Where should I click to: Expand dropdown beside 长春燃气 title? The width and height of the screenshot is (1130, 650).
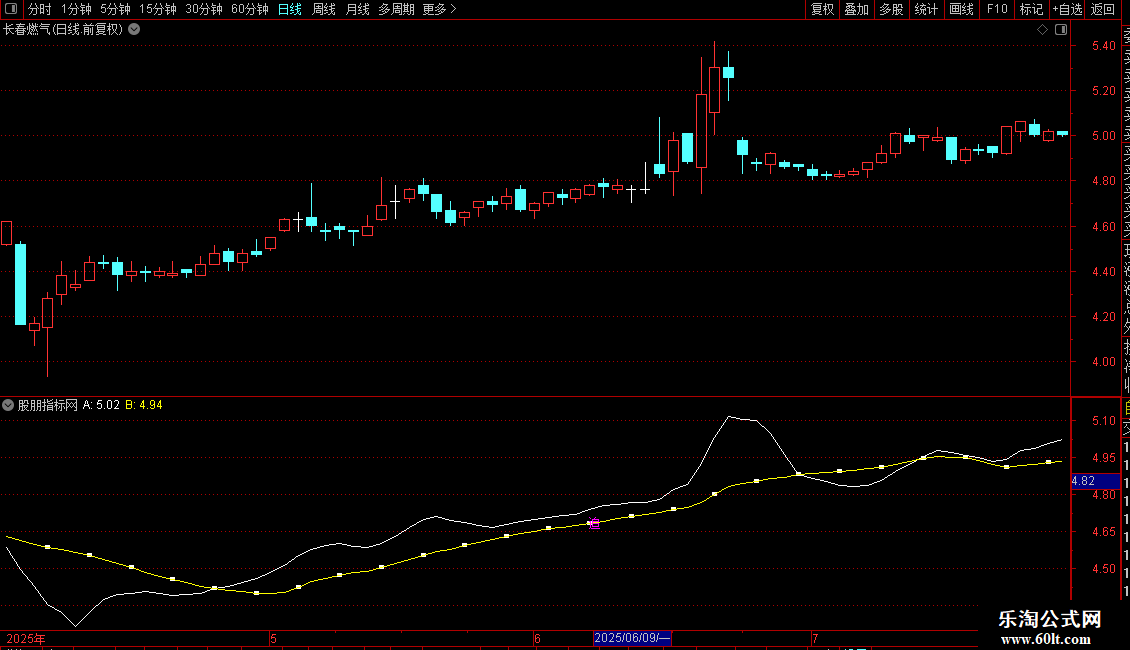134,30
